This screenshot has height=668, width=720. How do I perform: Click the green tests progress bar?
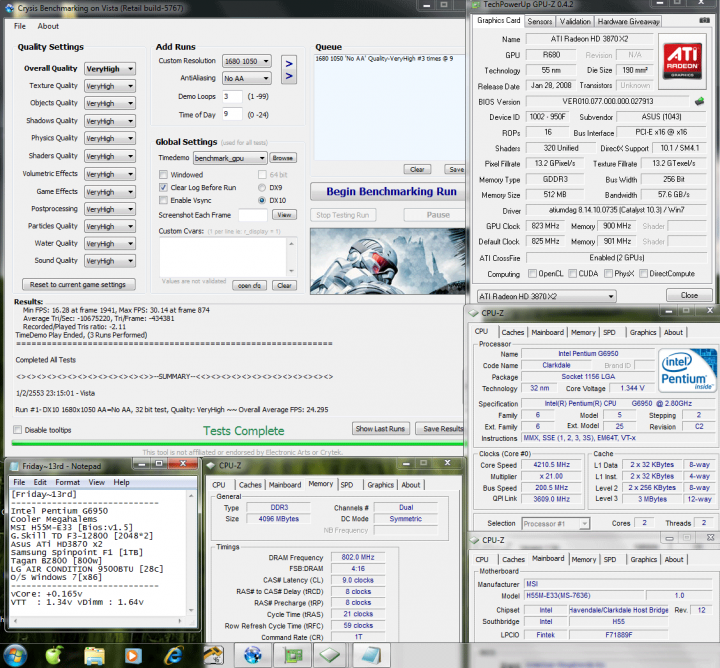tap(238, 443)
